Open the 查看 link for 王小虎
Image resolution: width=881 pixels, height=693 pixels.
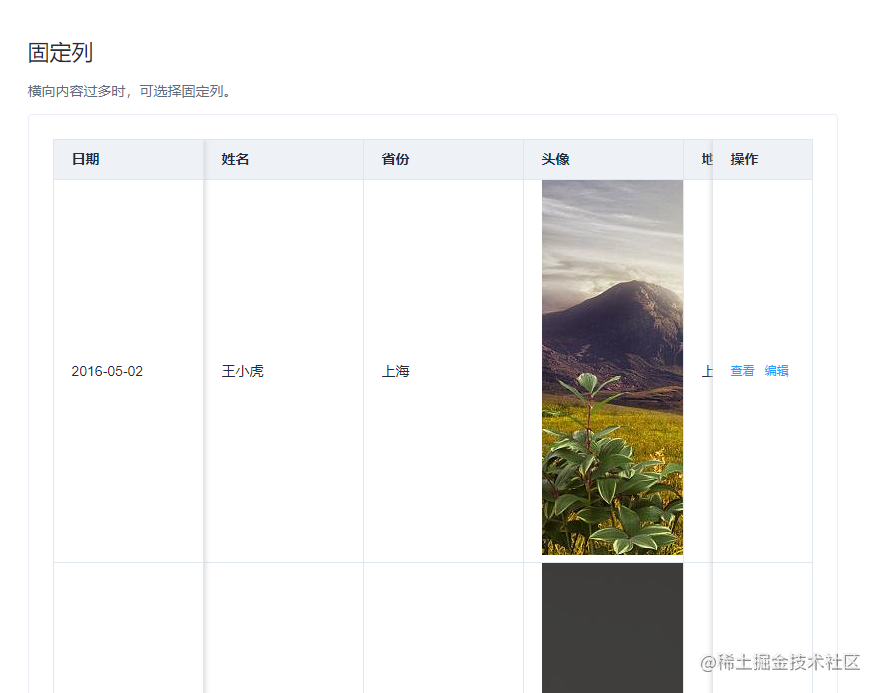pyautogui.click(x=742, y=371)
